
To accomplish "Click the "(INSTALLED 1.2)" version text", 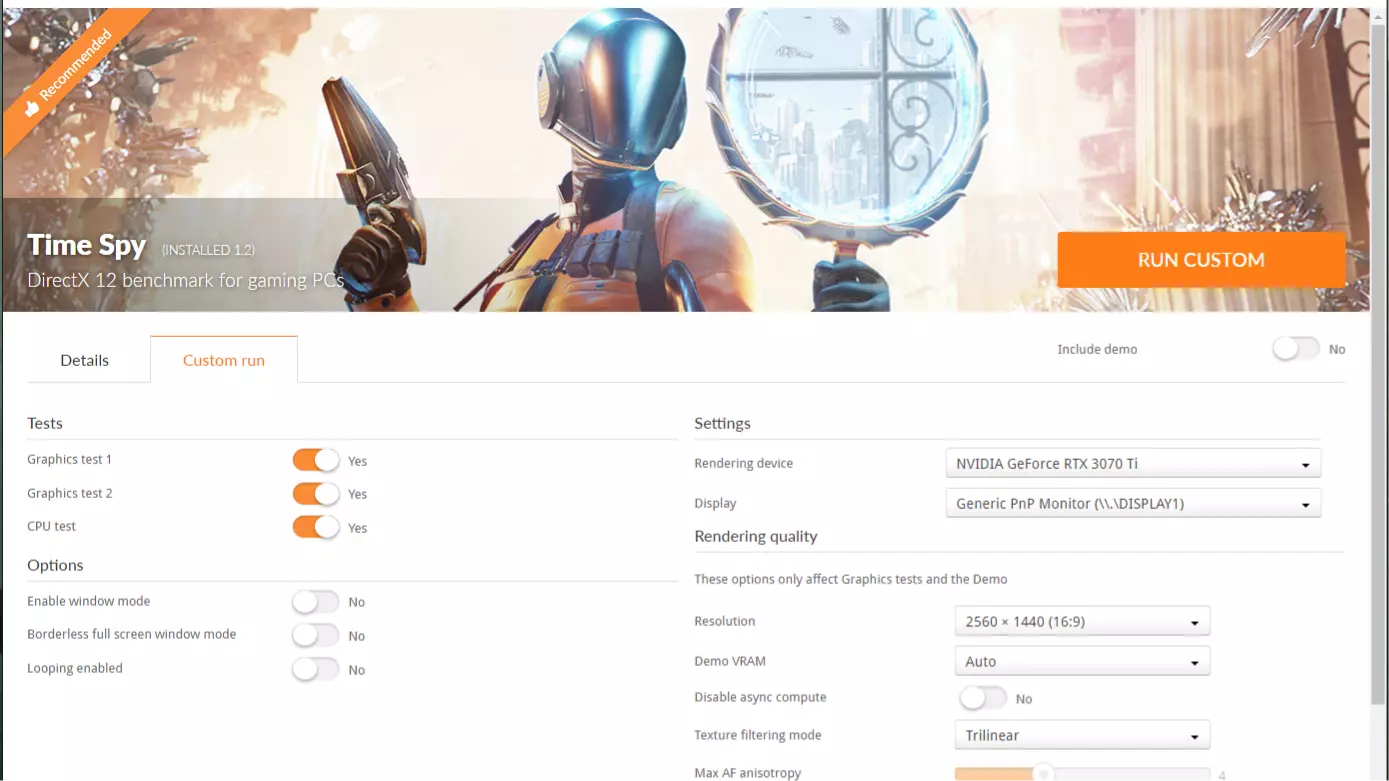I will click(x=208, y=250).
